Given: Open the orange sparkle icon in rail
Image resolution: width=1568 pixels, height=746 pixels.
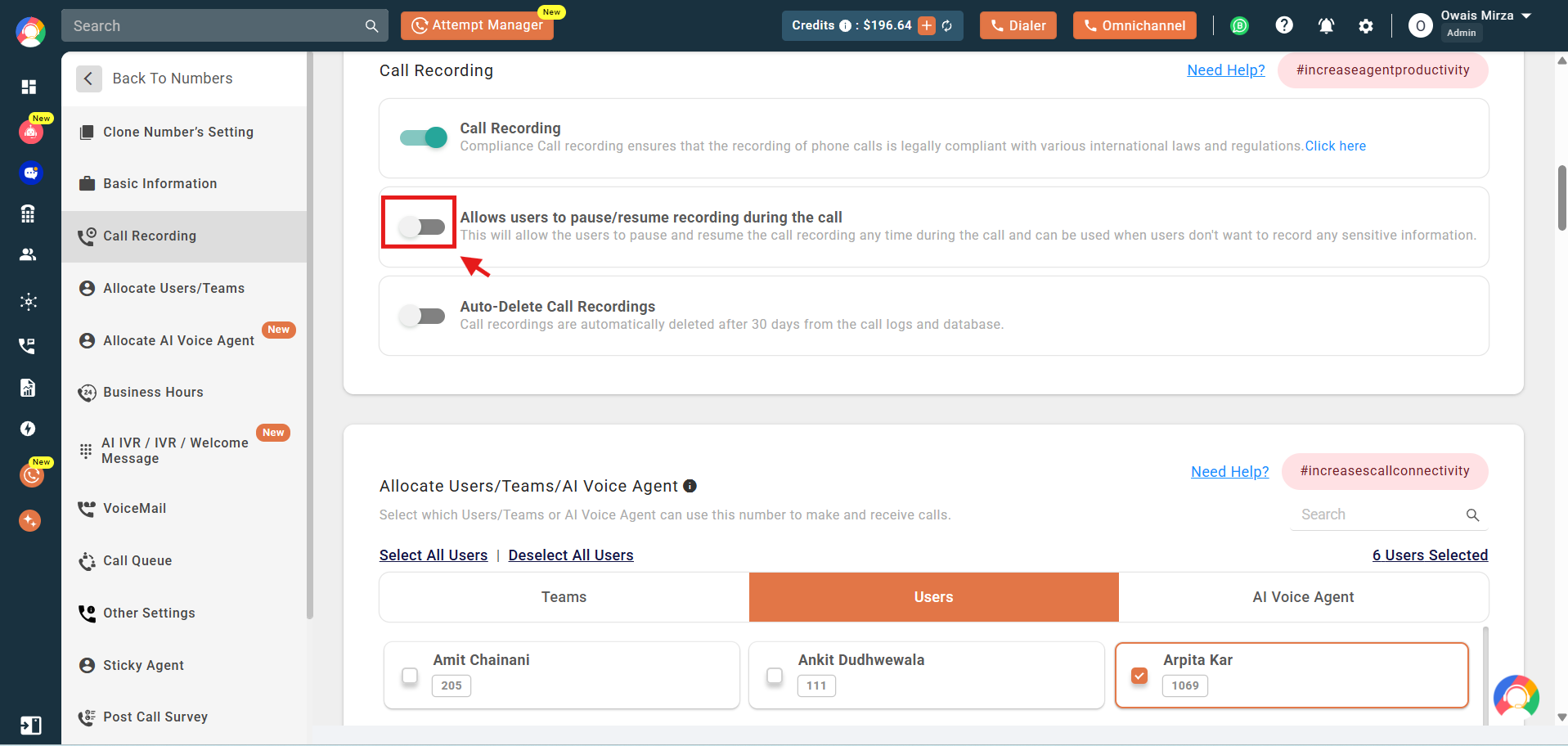Looking at the screenshot, I should coord(30,520).
